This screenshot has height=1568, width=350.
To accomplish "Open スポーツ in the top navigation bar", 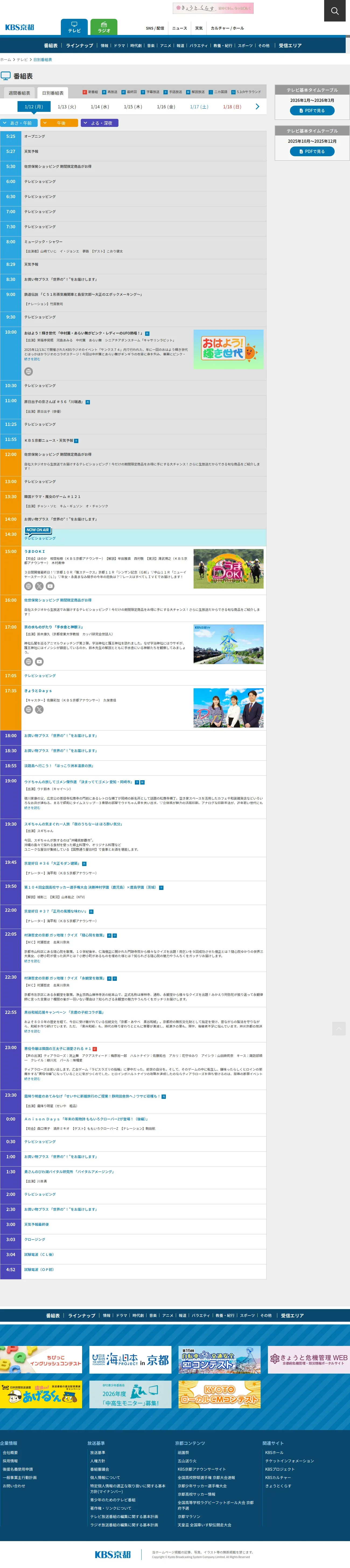I will pyautogui.click(x=245, y=46).
